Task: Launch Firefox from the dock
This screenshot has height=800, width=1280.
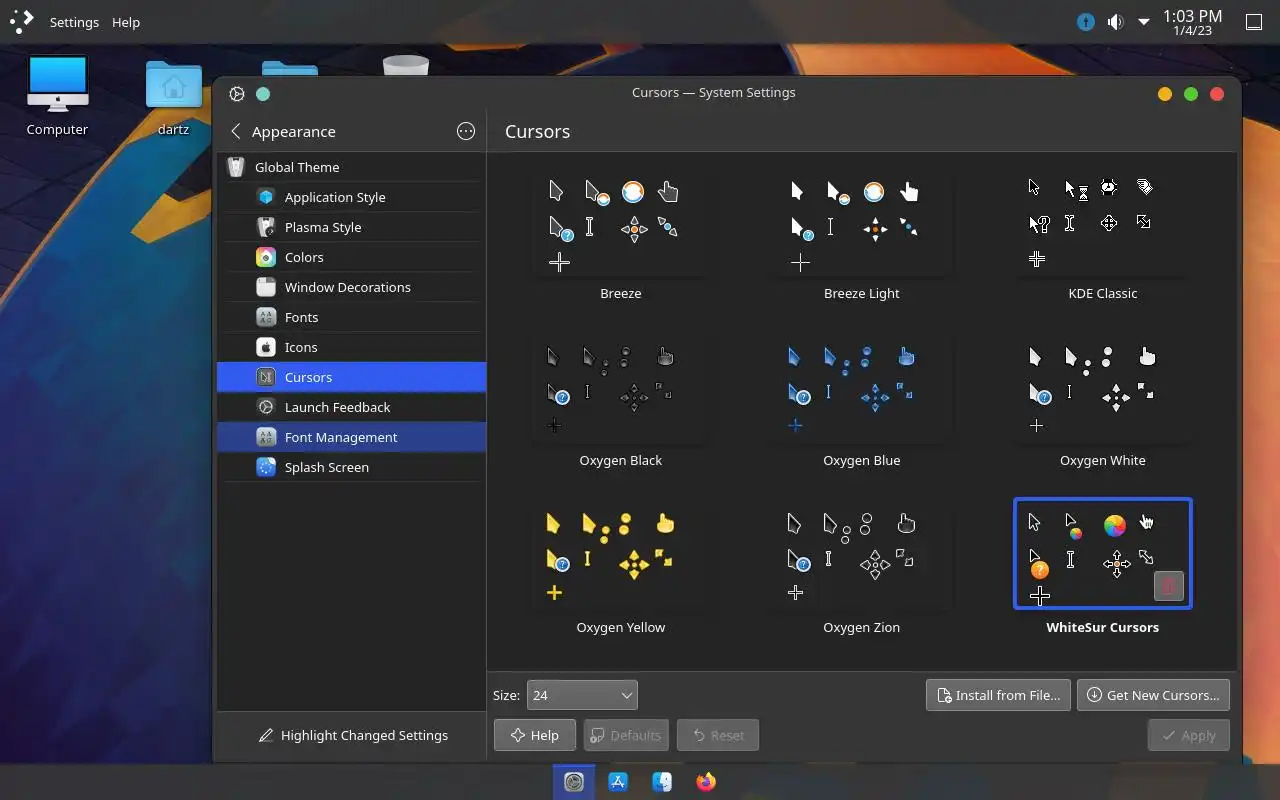Action: [706, 782]
